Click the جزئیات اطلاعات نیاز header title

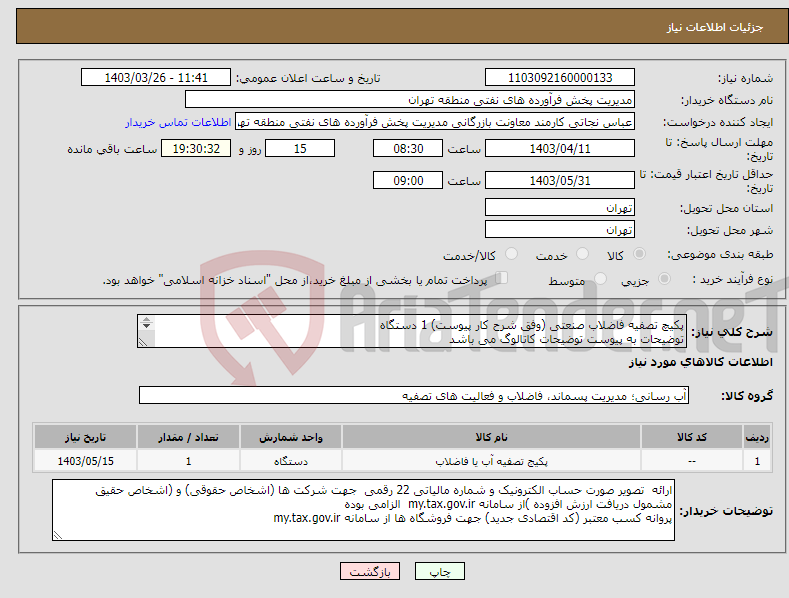click(x=715, y=27)
